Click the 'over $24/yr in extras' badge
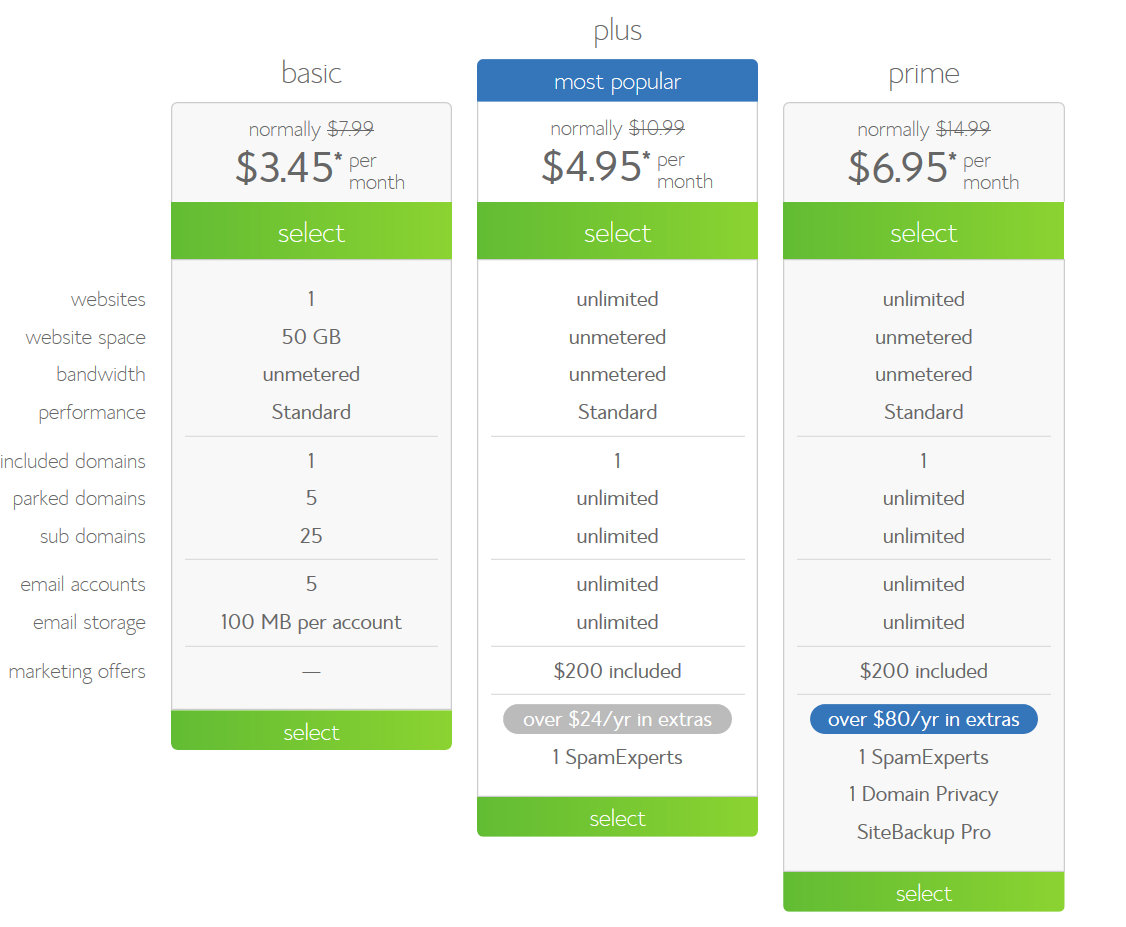The width and height of the screenshot is (1126, 927). [617, 719]
